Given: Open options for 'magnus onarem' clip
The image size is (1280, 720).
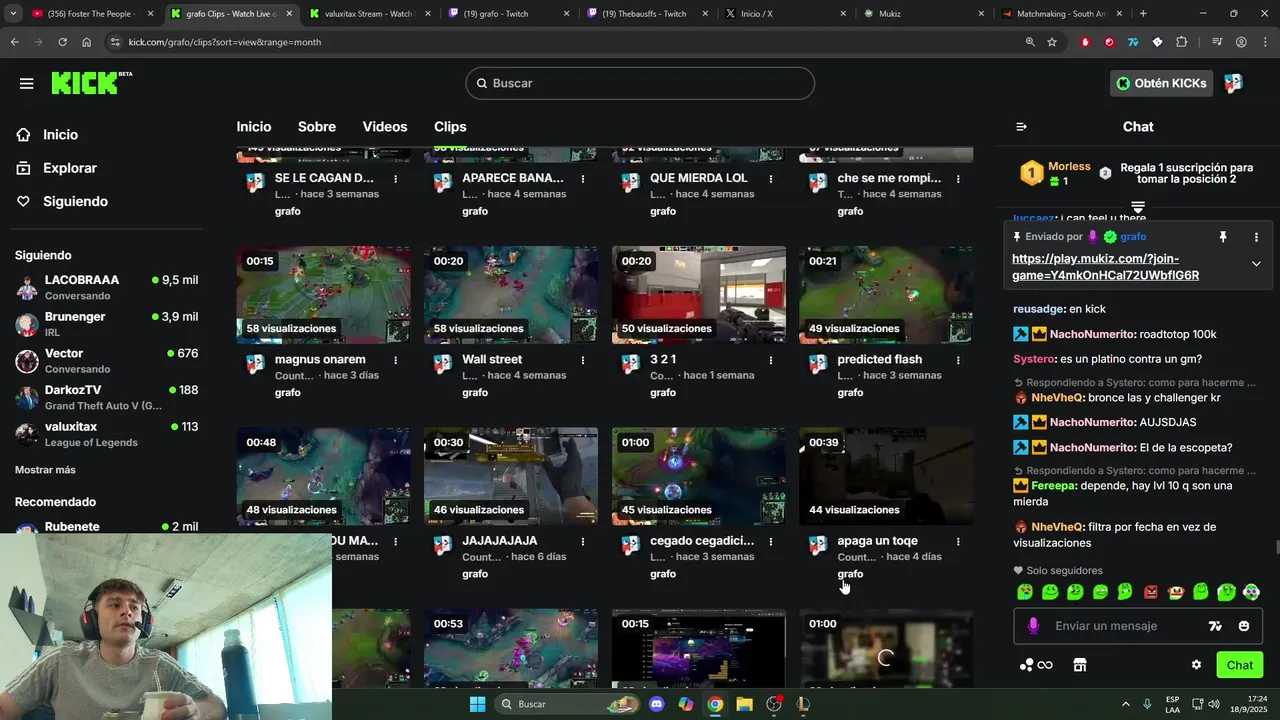Looking at the screenshot, I should pos(395,360).
